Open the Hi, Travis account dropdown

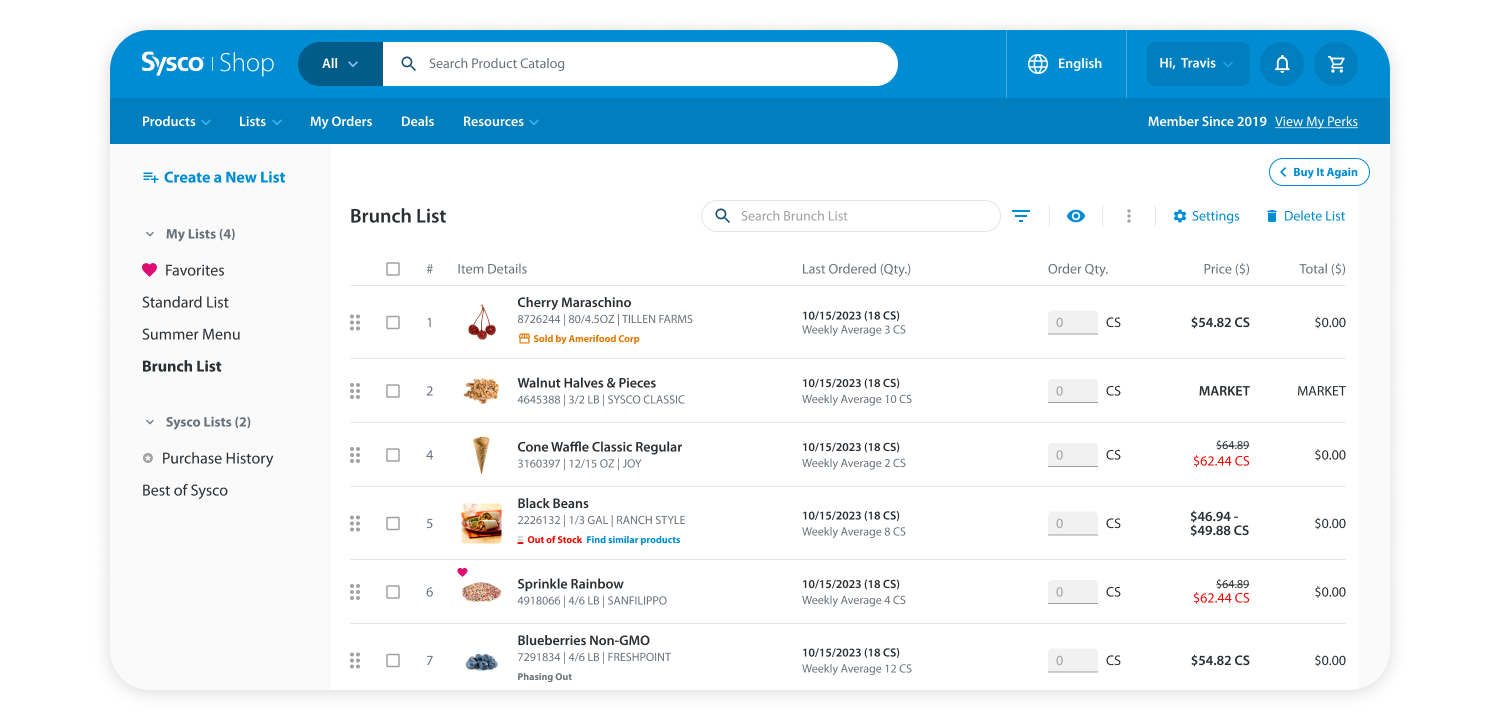click(1198, 64)
